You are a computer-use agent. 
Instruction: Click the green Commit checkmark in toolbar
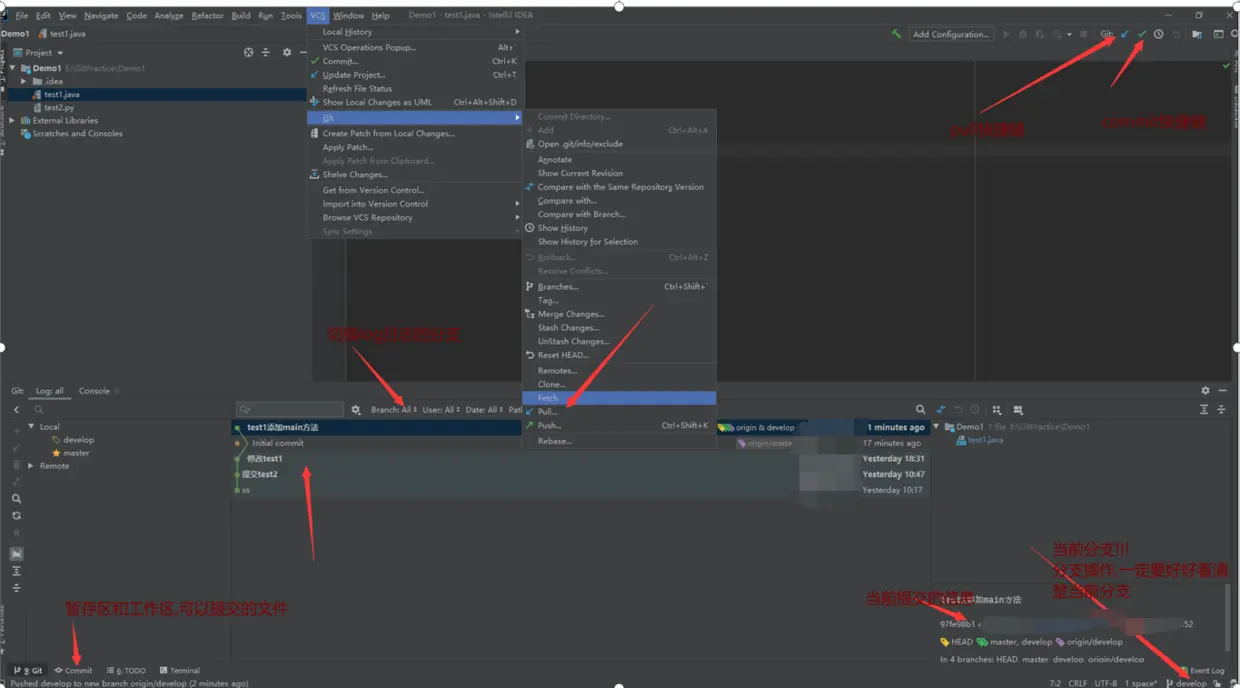[1142, 34]
